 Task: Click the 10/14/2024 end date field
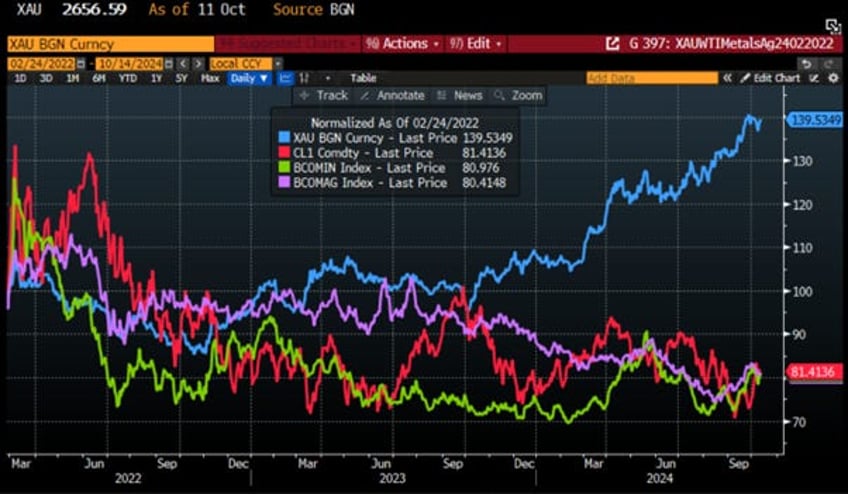(x=130, y=64)
